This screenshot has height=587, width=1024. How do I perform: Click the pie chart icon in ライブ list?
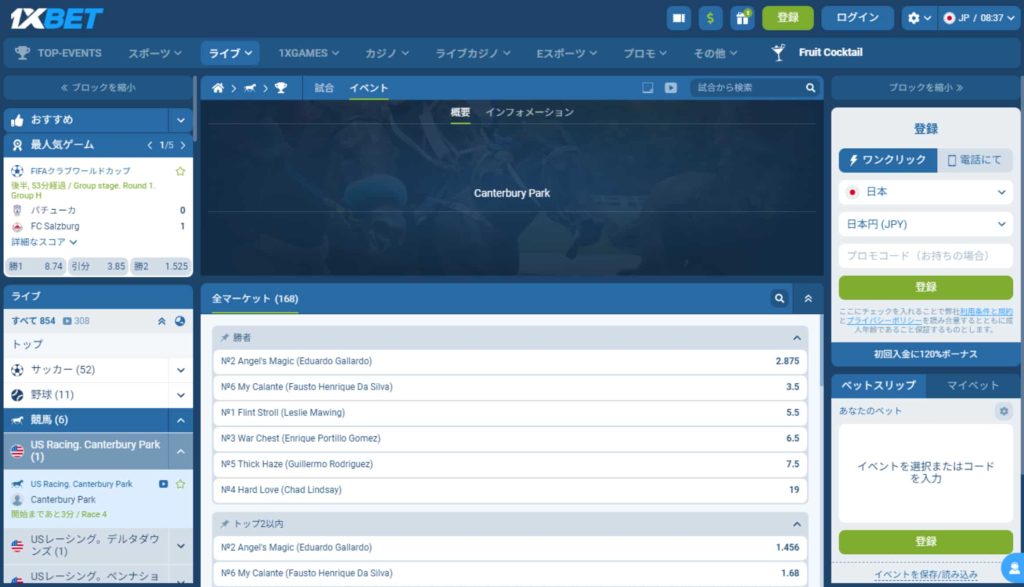point(180,321)
